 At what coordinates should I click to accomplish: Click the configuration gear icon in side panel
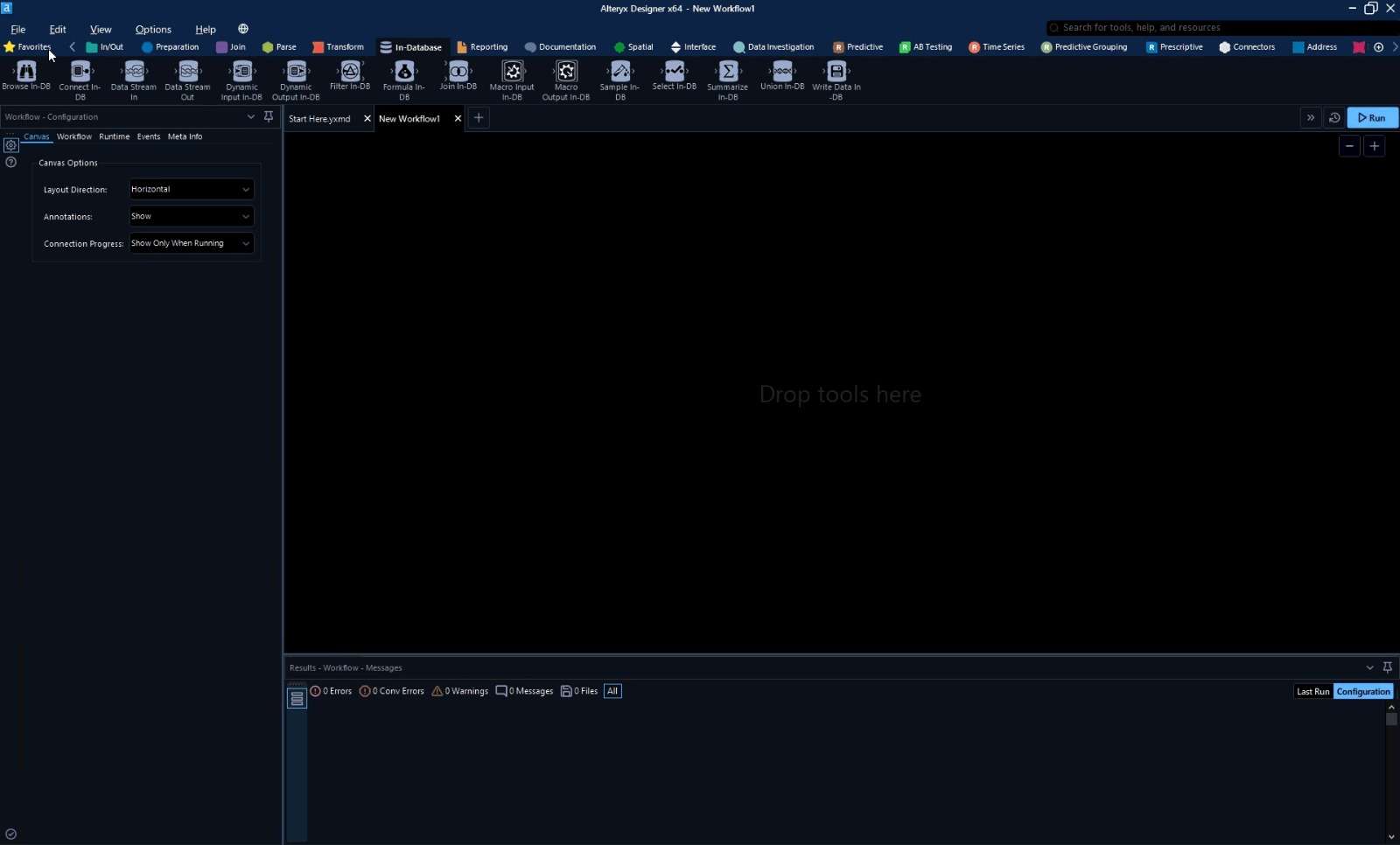point(11,145)
